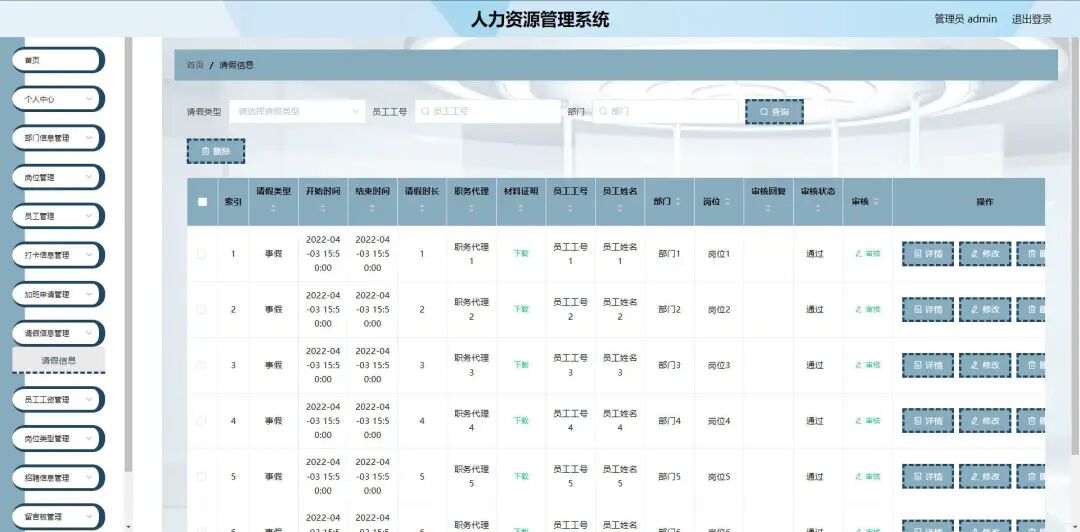1080x532 pixels.
Task: Collapse 请假信息管理 sidebar menu
Action: pyautogui.click(x=58, y=334)
